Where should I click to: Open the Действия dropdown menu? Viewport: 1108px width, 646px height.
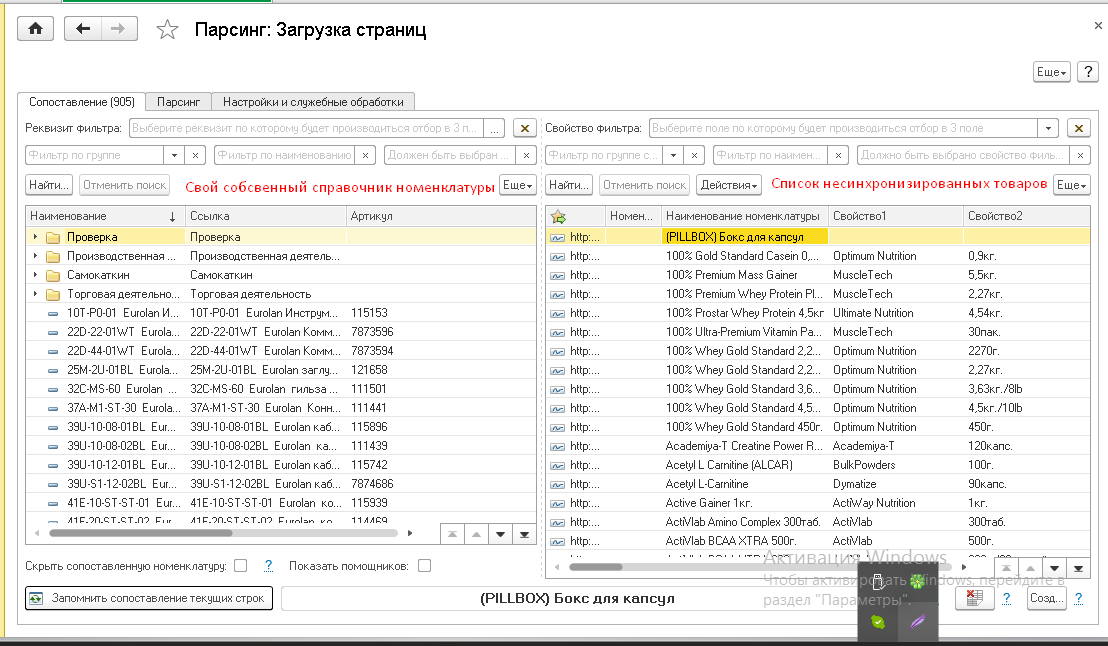coord(728,185)
